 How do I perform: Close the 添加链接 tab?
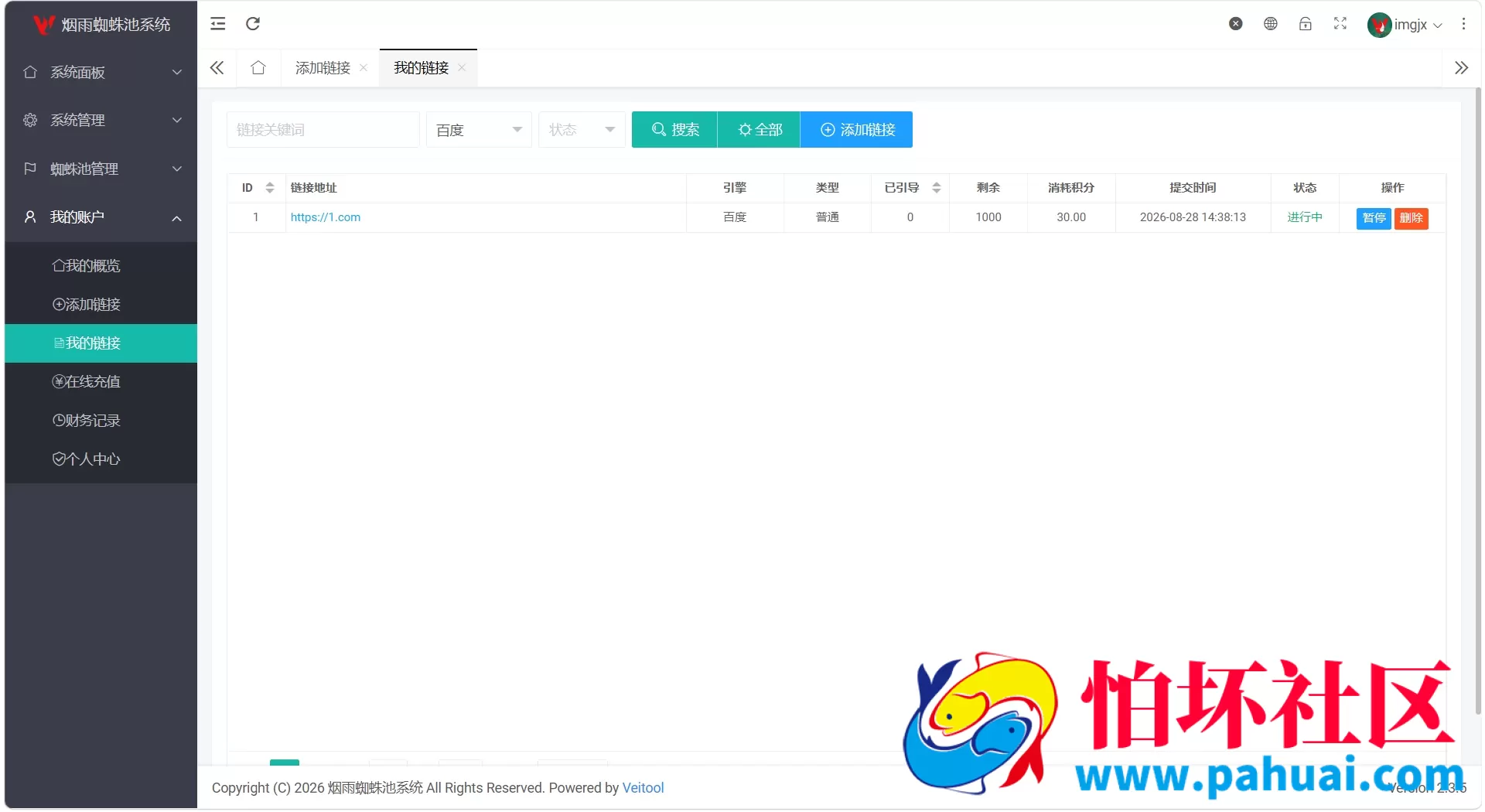coord(364,68)
